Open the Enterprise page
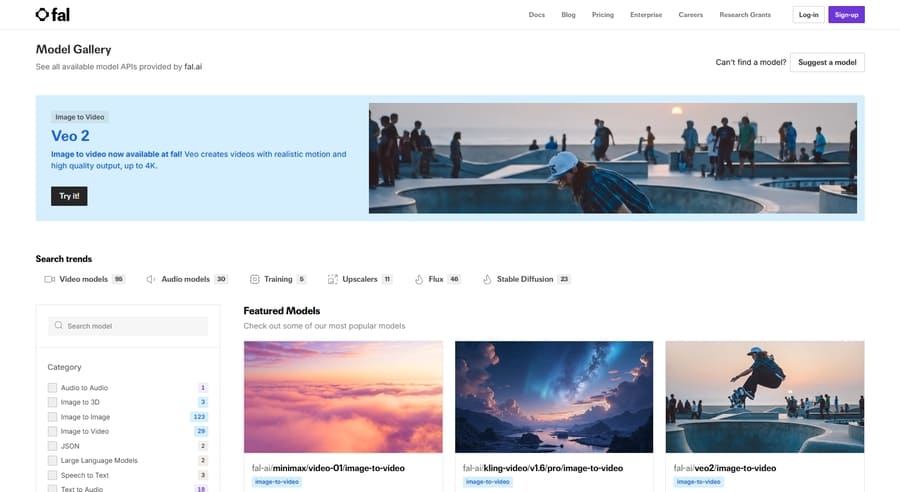900x492 pixels. tap(646, 15)
